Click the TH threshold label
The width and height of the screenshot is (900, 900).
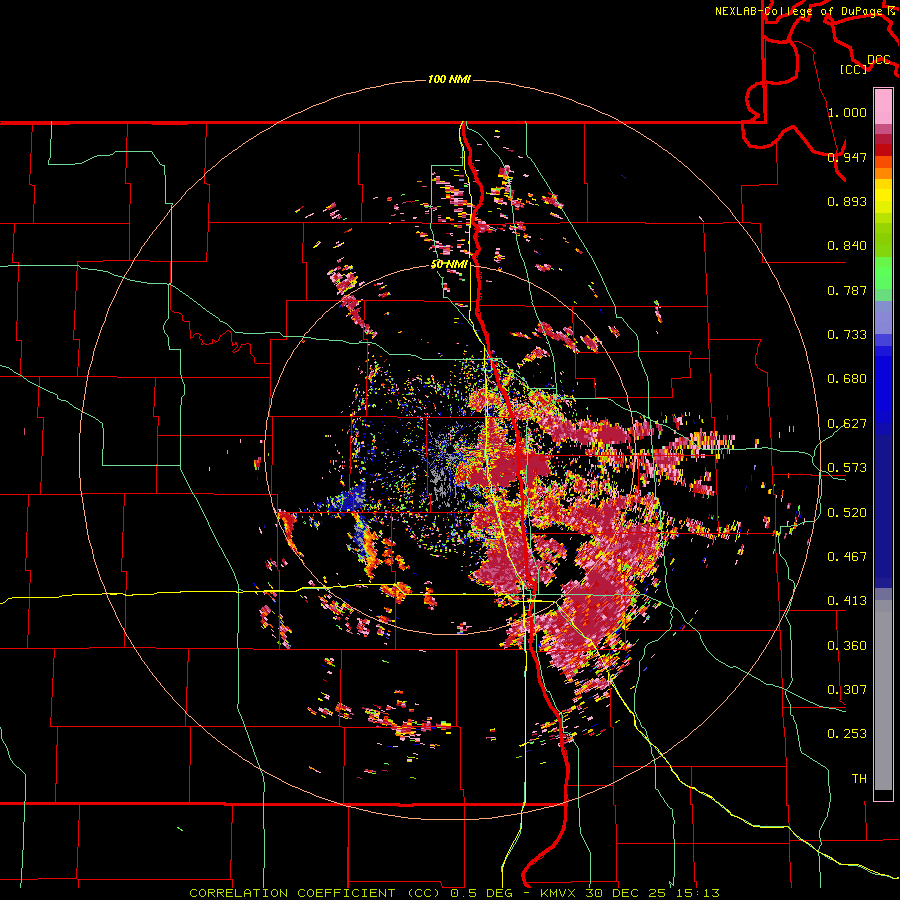(x=859, y=779)
